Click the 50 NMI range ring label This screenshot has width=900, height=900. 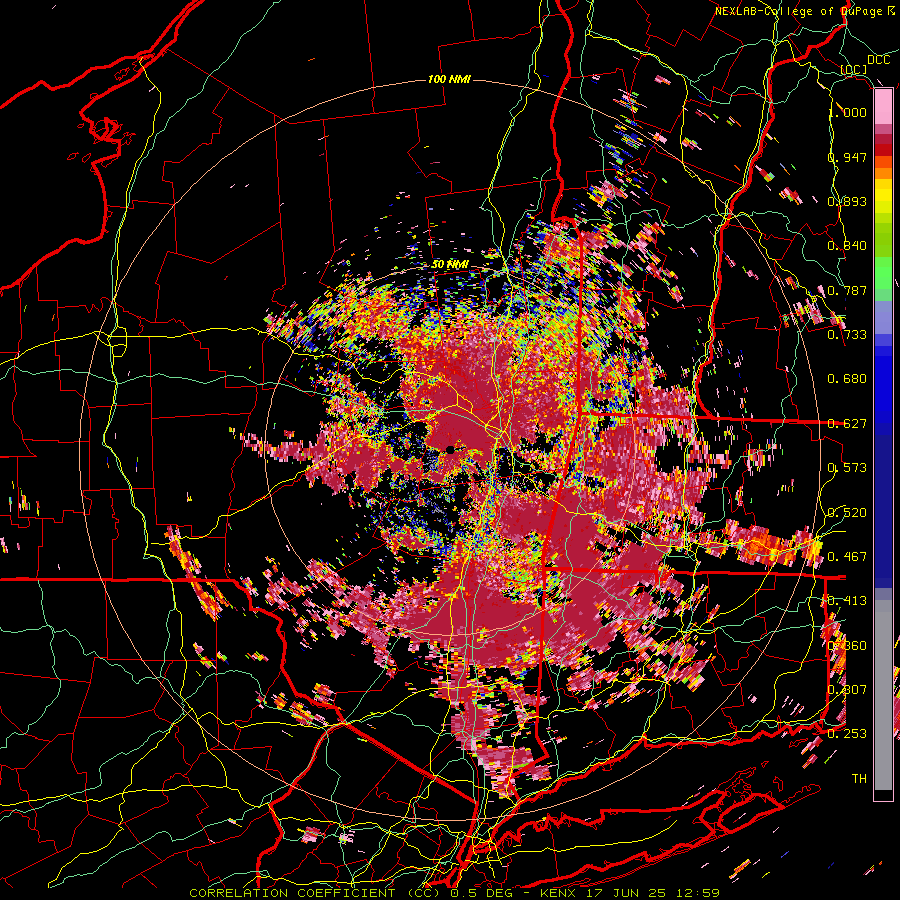click(x=450, y=265)
